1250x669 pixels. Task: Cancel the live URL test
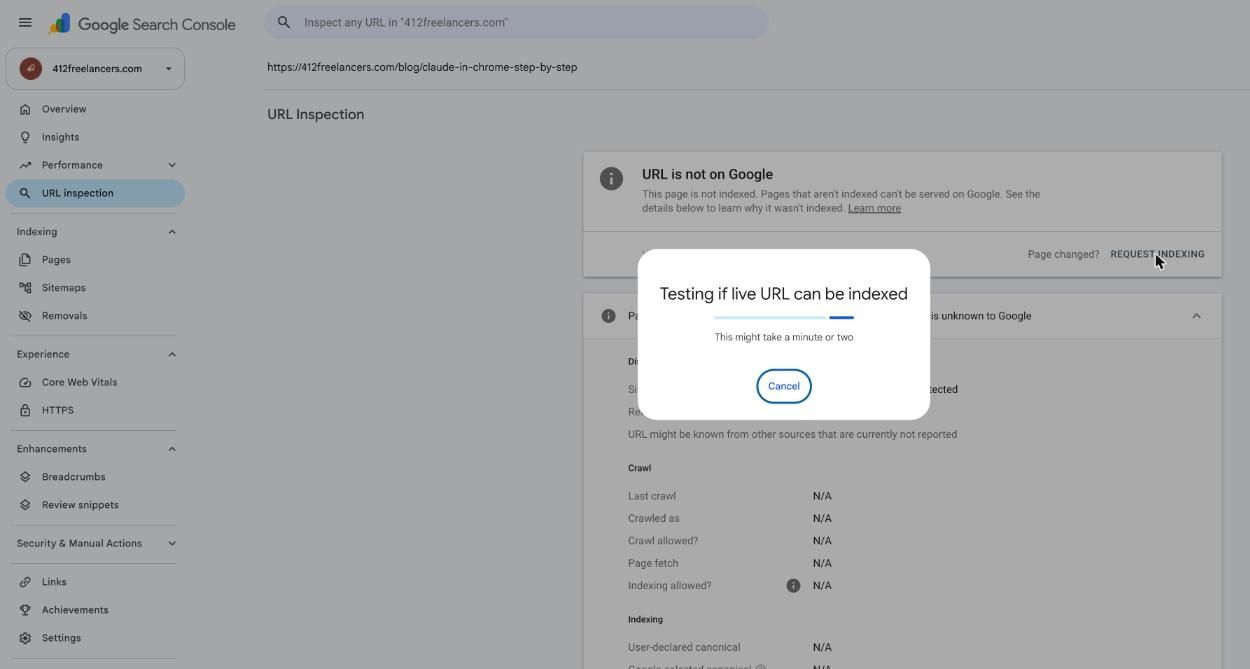point(784,386)
